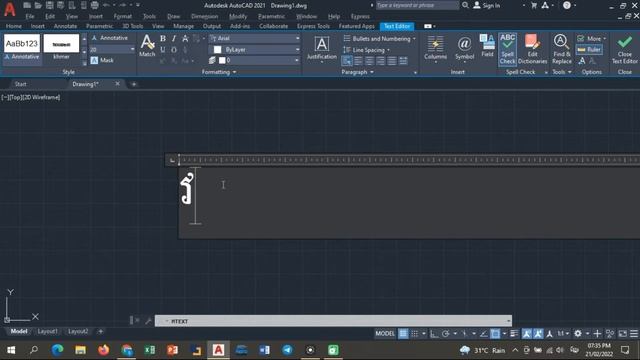This screenshot has height=360, width=640.
Task: Toggle italic formatting
Action: pyautogui.click(x=174, y=38)
